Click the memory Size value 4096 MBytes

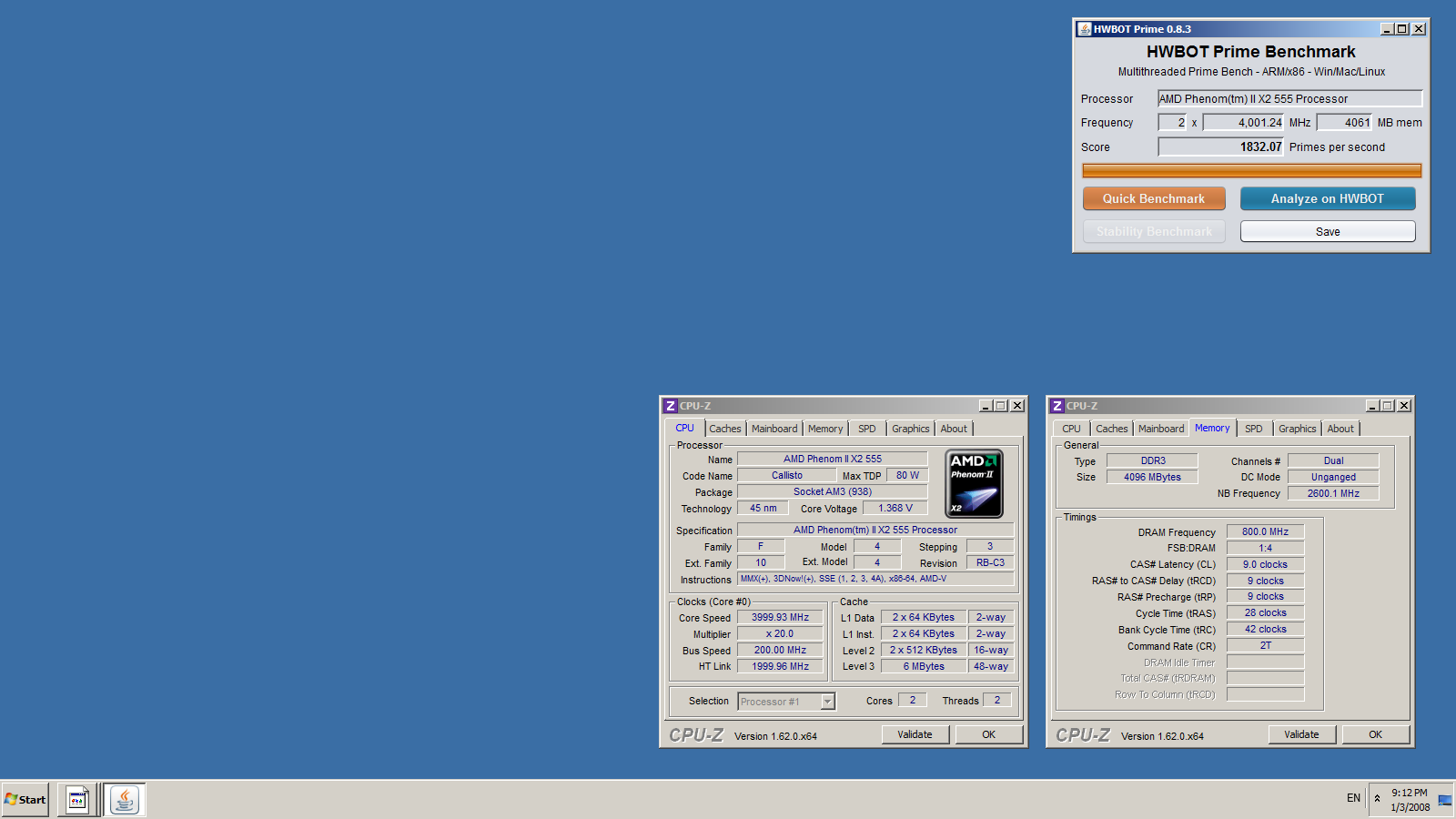point(1152,477)
